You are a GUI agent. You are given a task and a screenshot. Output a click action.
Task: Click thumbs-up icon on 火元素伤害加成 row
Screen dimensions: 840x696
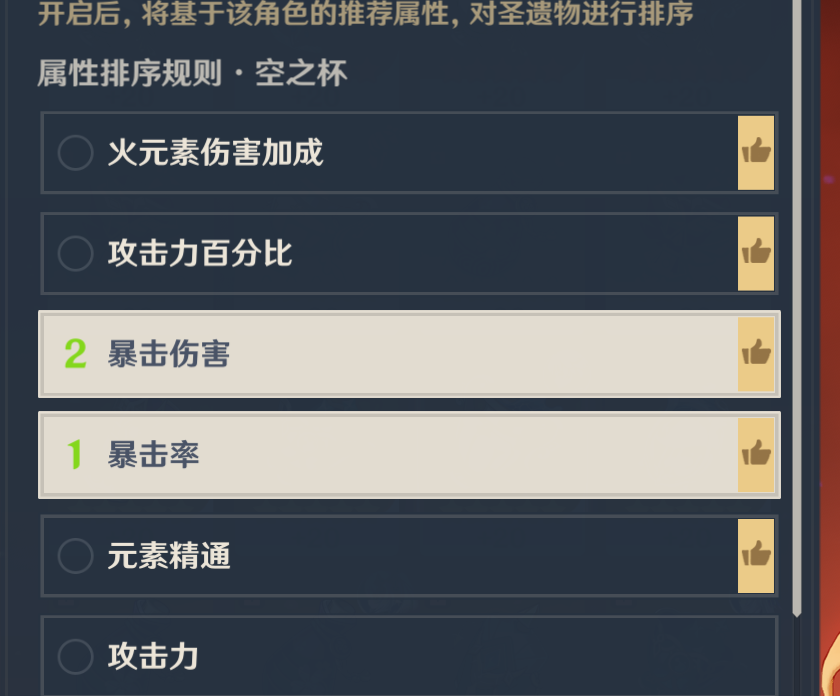tap(756, 152)
